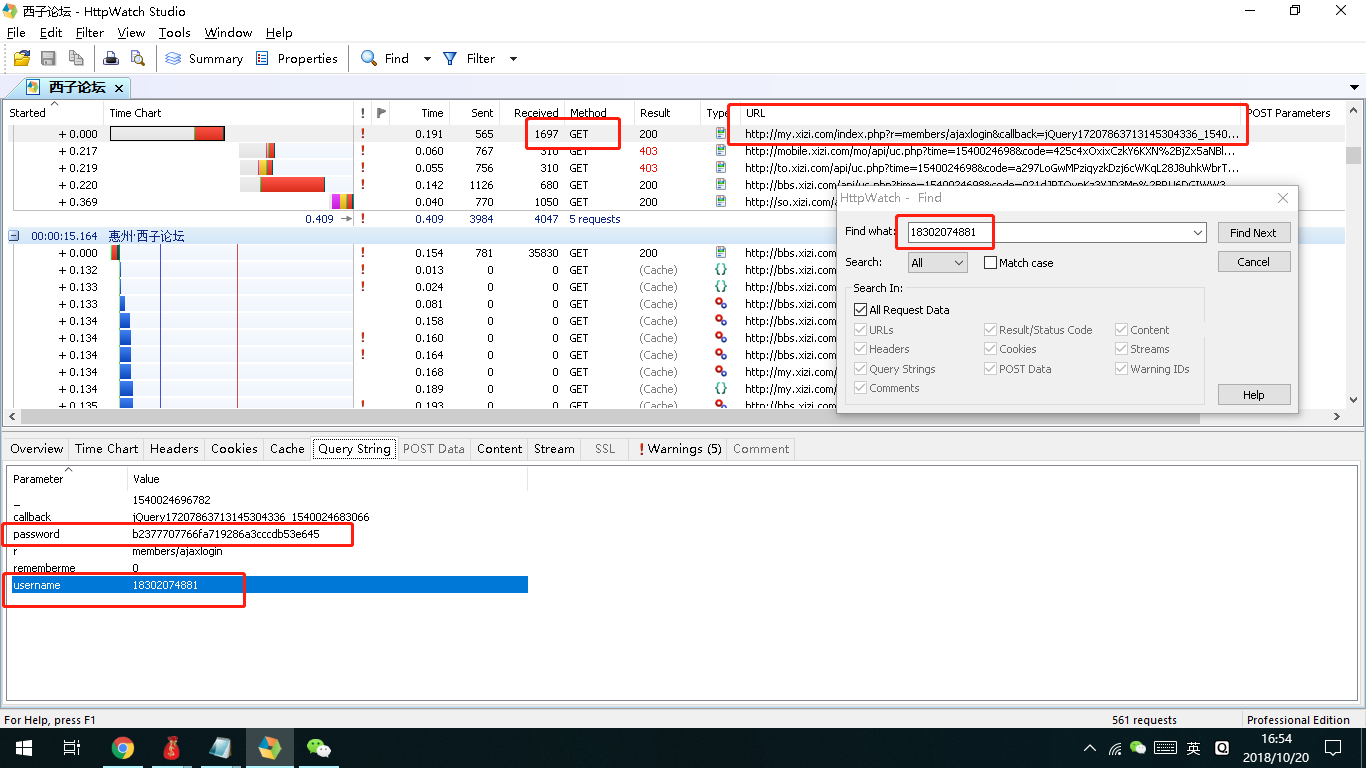Switch to the Headers tab
The height and width of the screenshot is (768, 1366).
pos(174,449)
